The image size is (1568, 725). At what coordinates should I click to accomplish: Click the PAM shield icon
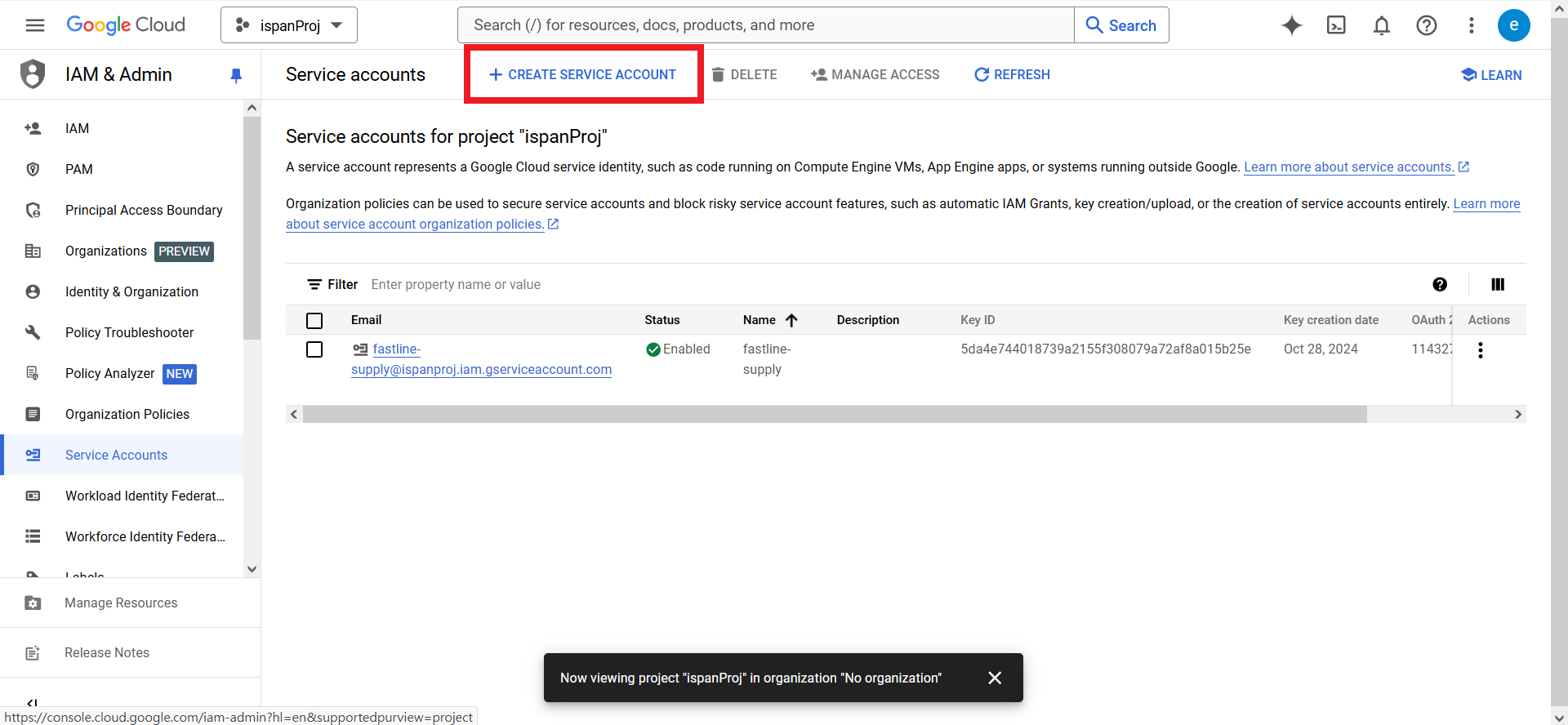[33, 169]
